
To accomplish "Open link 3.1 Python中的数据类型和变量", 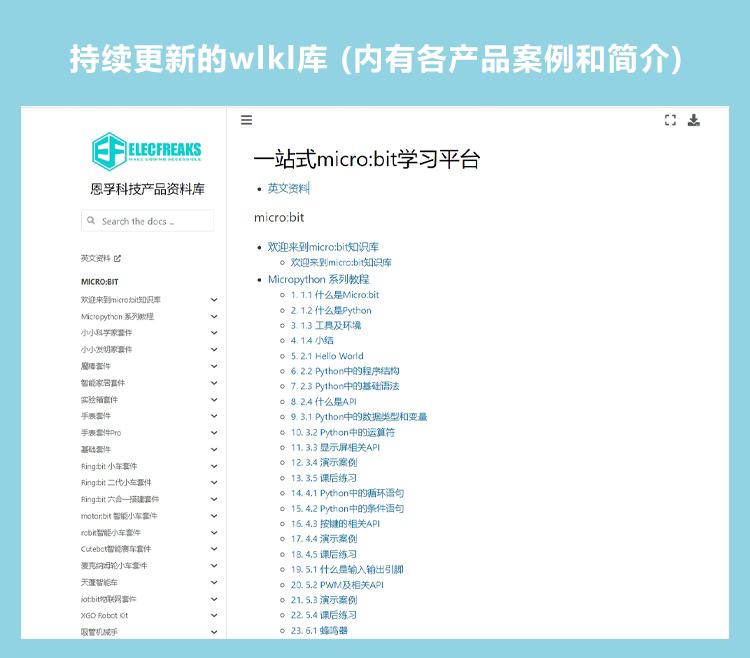I will pyautogui.click(x=359, y=417).
